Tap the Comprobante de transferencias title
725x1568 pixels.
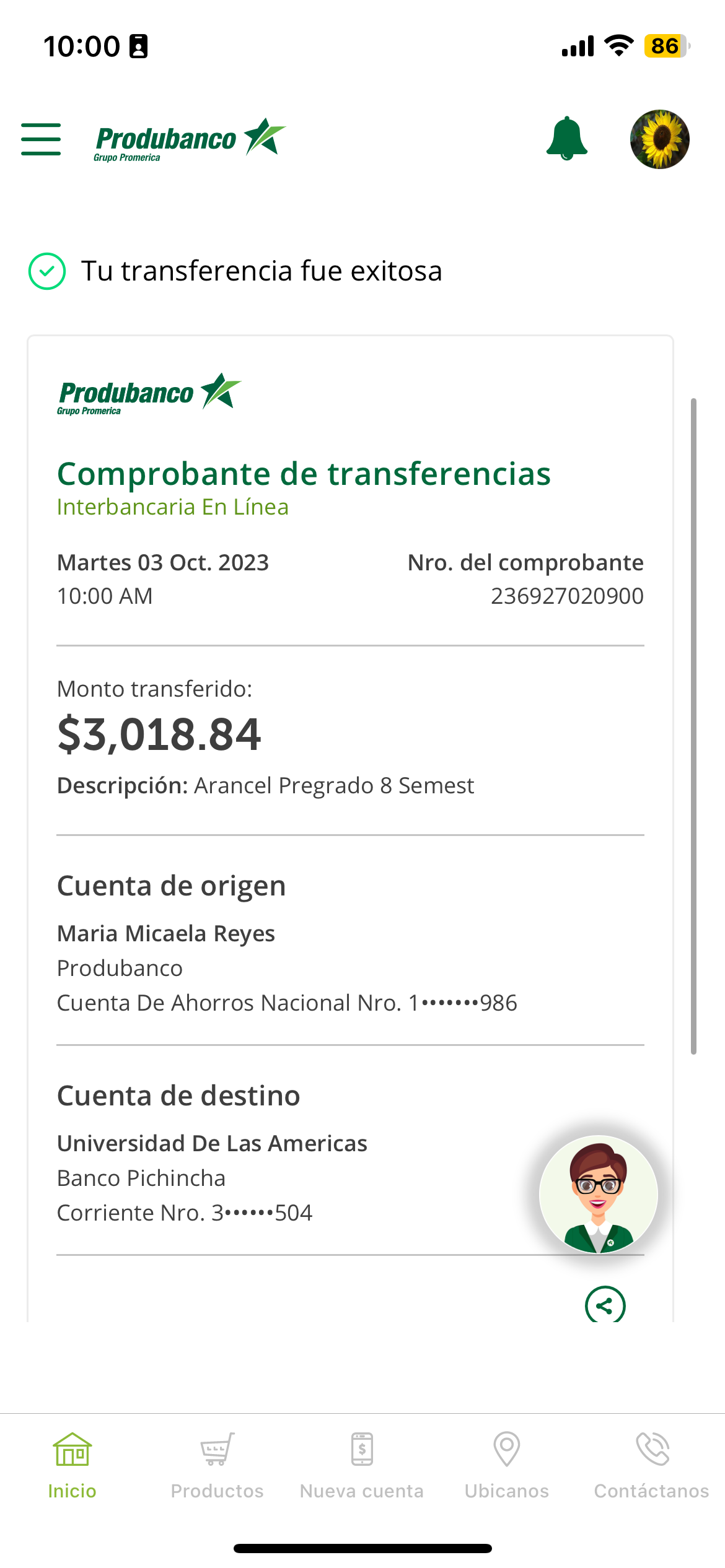coord(304,474)
